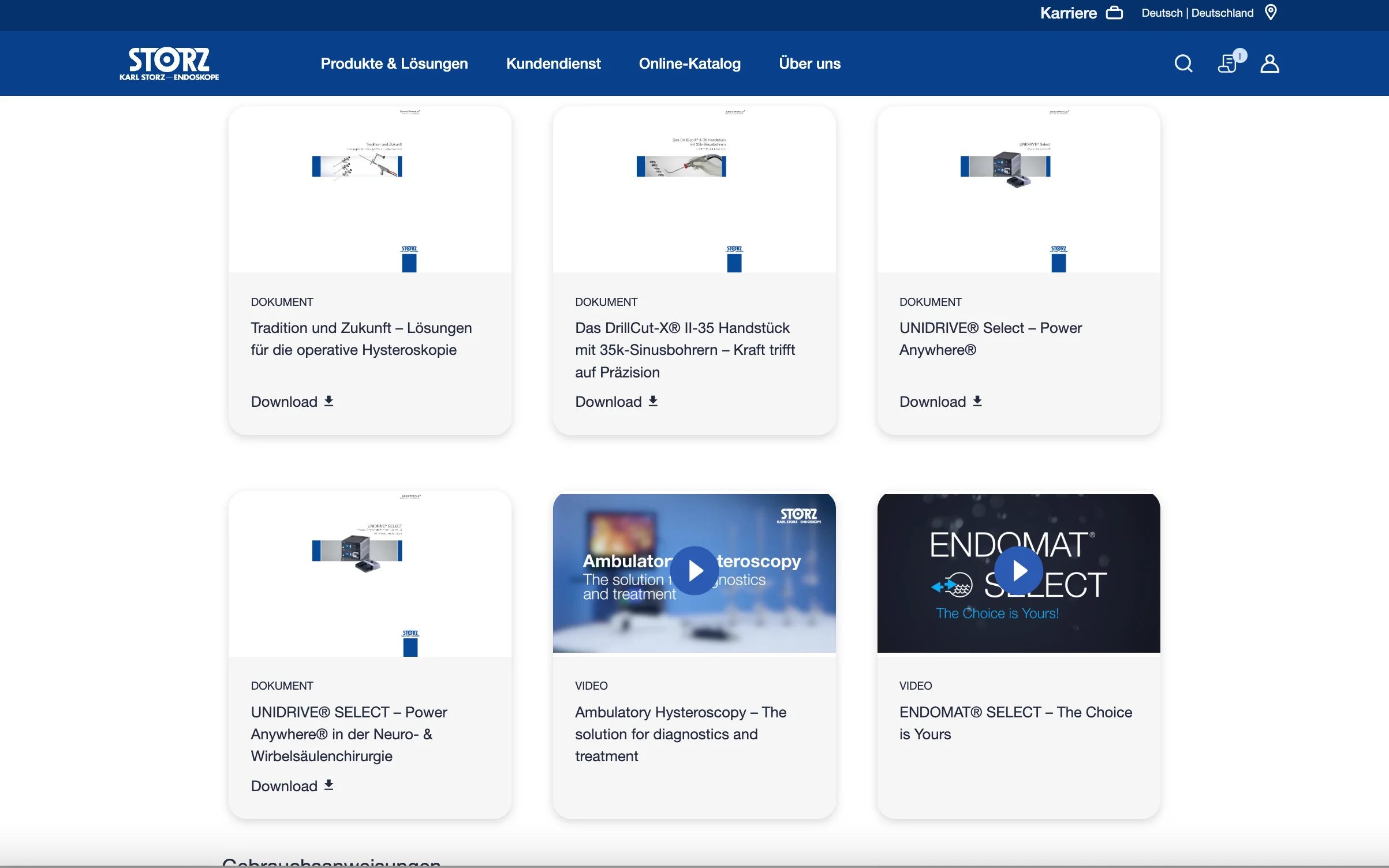Click the briefcase icon beside Karriere
The height and width of the screenshot is (868, 1389).
pyautogui.click(x=1114, y=13)
